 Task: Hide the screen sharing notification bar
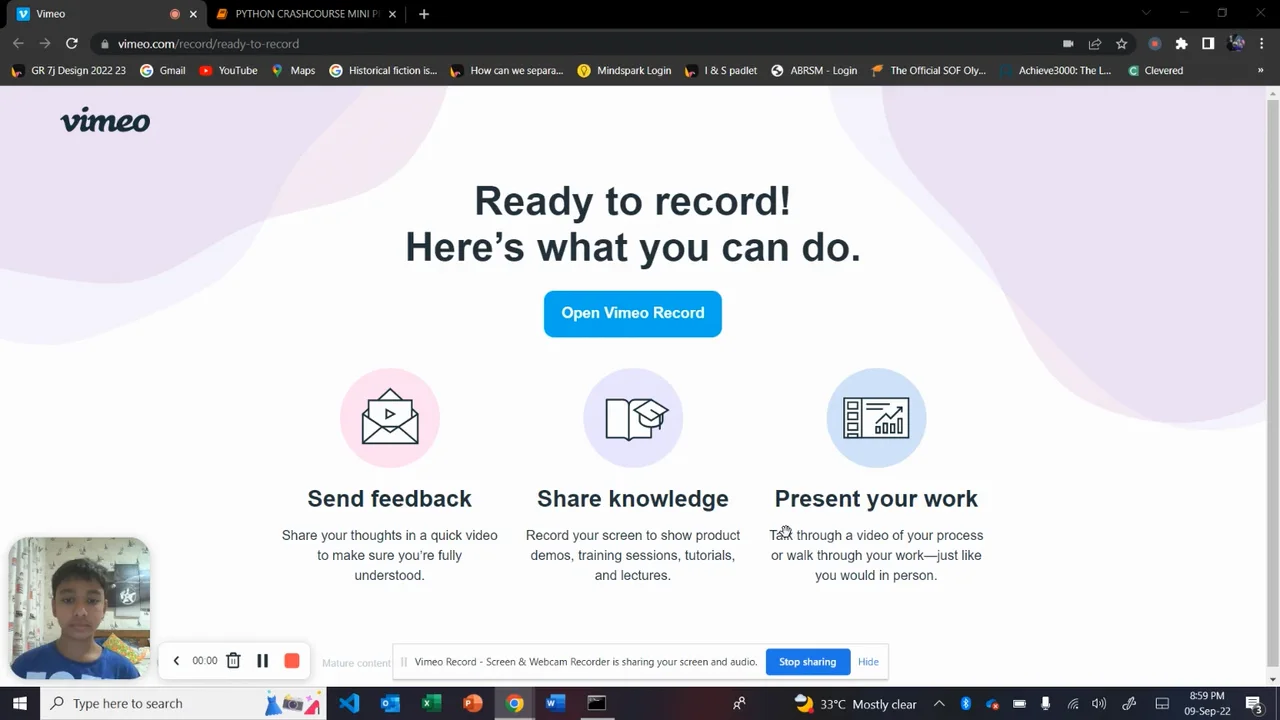pos(868,662)
